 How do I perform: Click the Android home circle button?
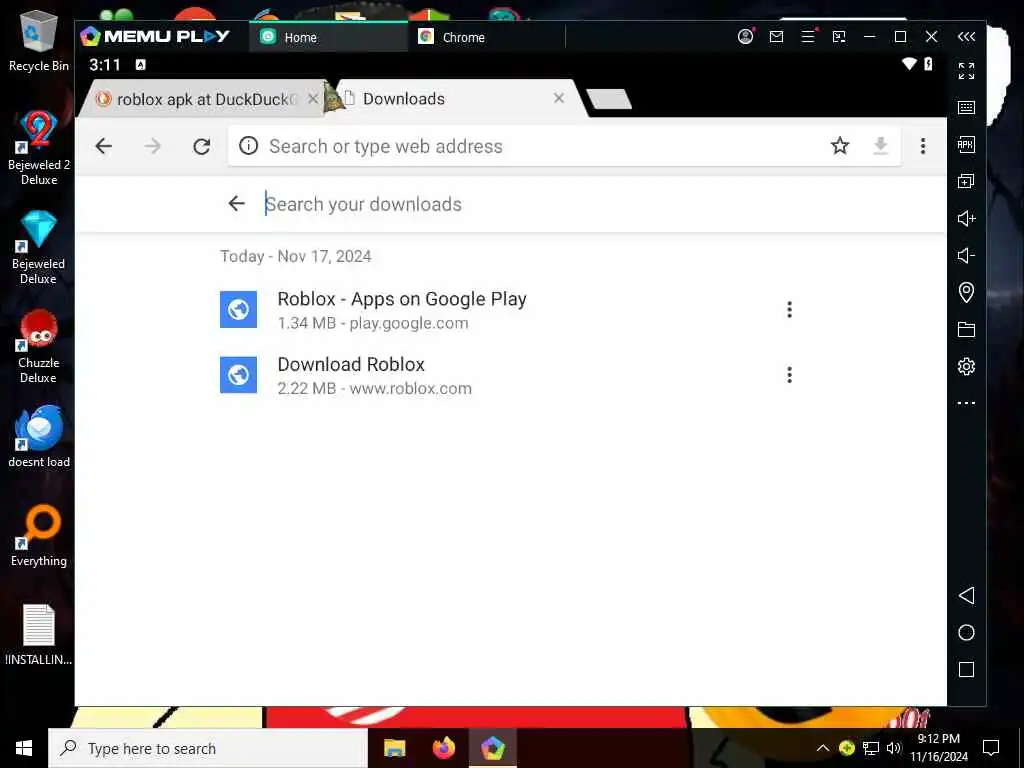point(967,632)
